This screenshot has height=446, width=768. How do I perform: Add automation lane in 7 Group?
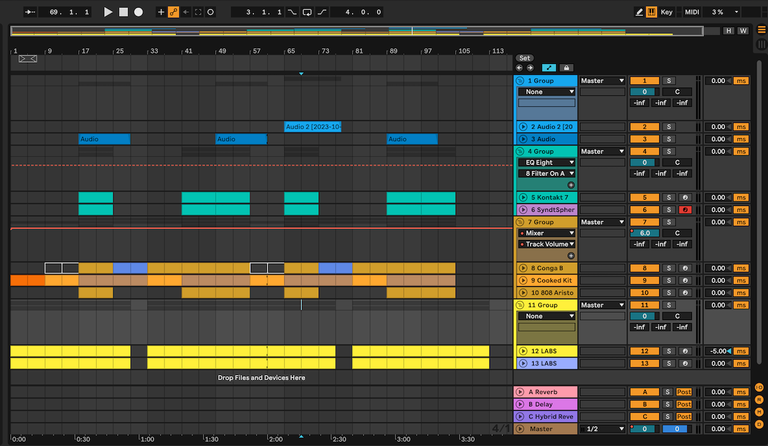click(571, 256)
